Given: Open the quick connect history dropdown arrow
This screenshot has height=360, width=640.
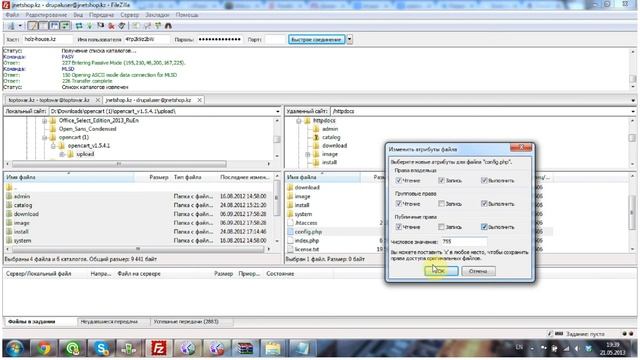Looking at the screenshot, I should tap(350, 40).
